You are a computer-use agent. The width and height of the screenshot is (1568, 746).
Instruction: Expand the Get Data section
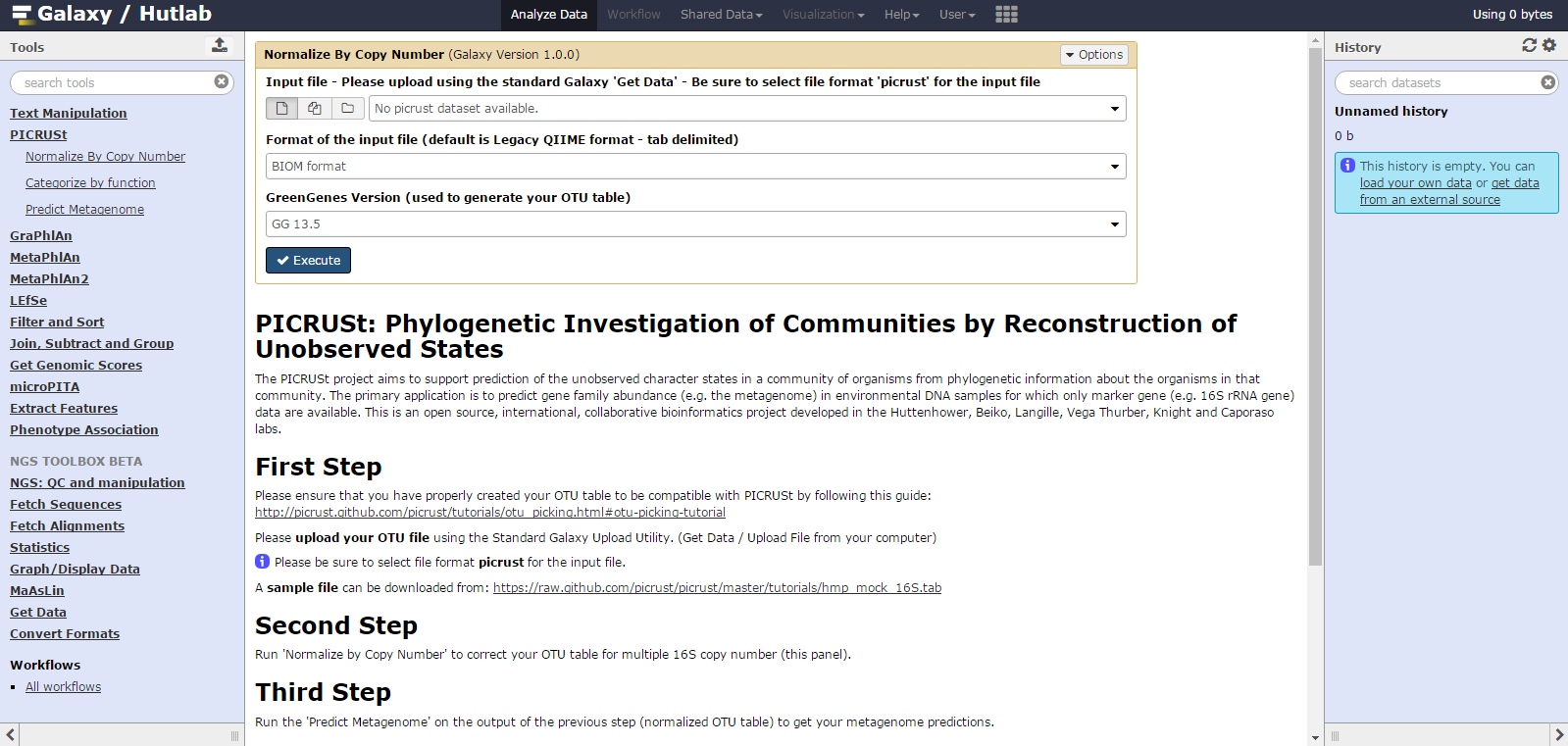coord(38,612)
